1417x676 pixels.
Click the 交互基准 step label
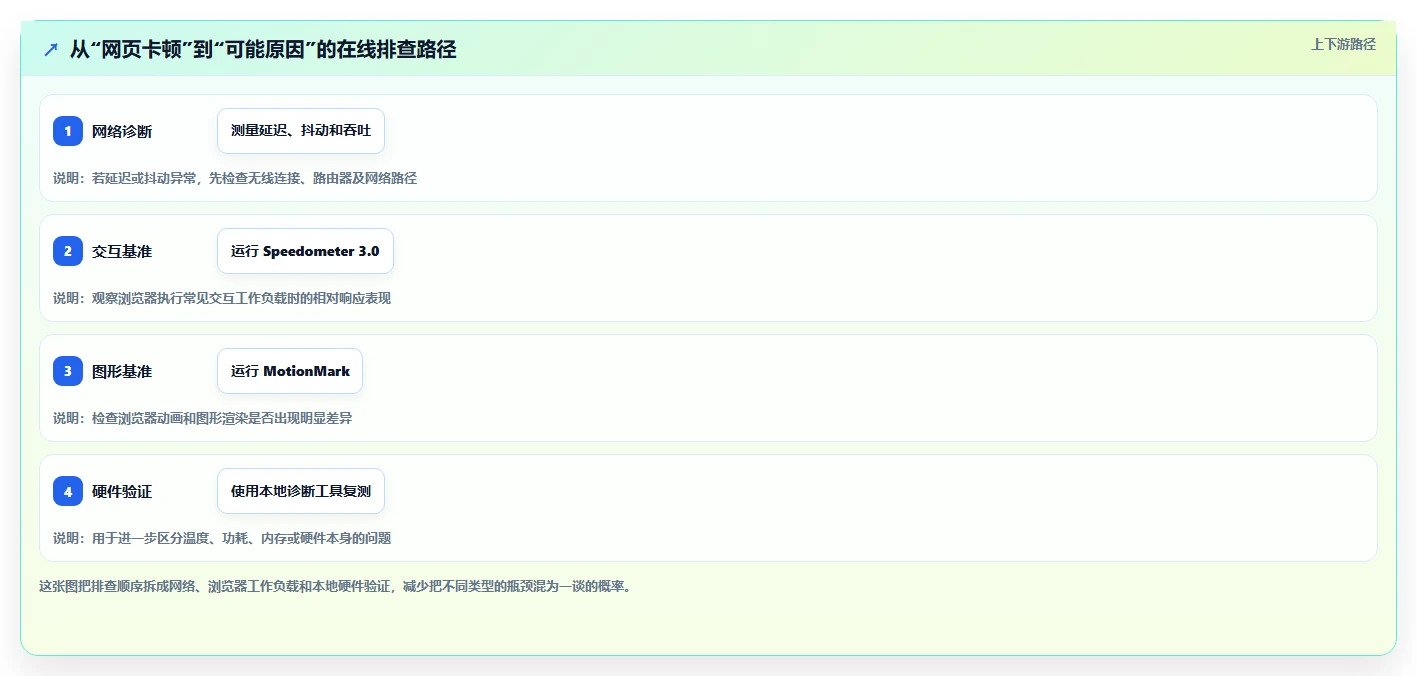coord(122,251)
